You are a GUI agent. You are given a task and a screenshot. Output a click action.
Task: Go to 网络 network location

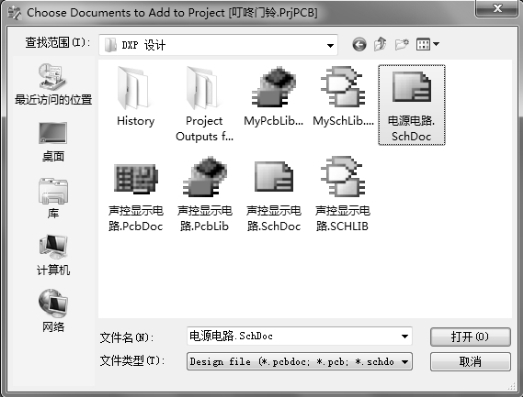point(53,311)
